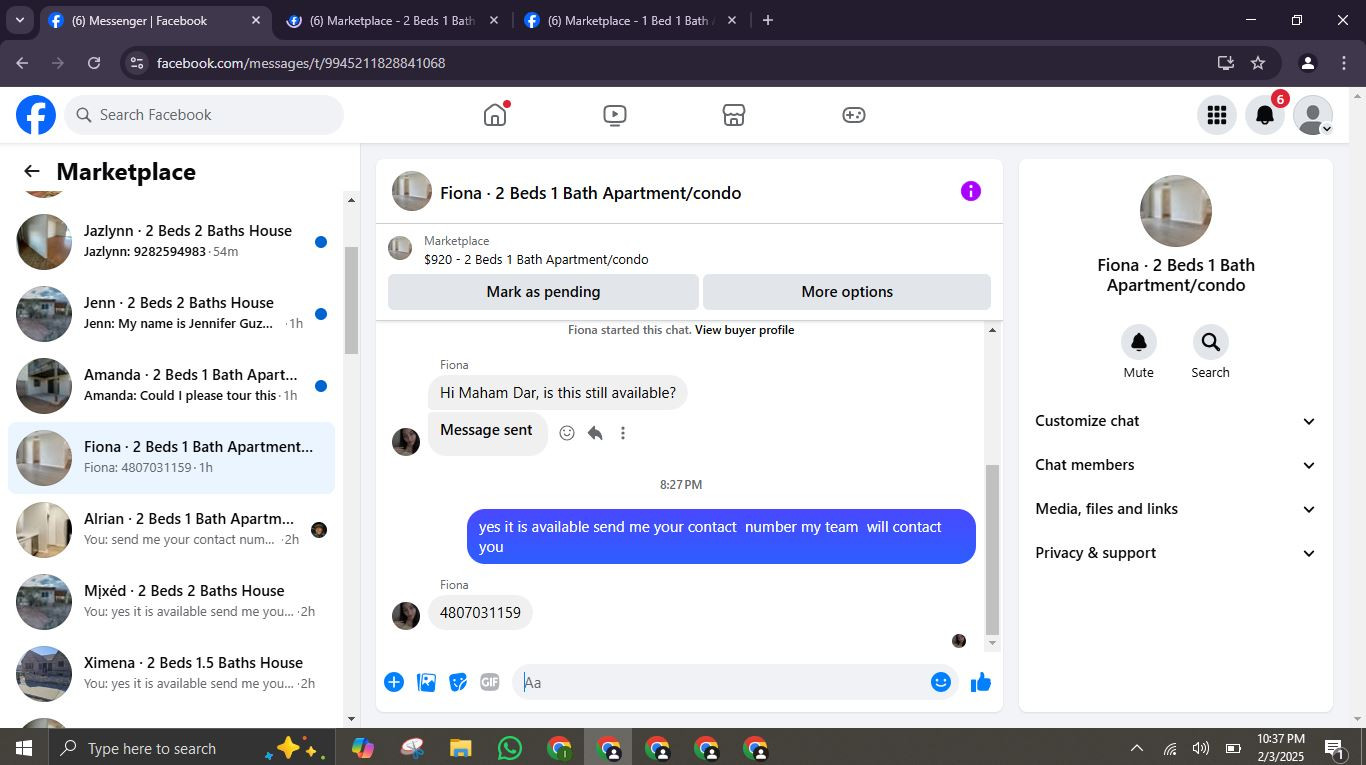Open more options for Message sent bubble
Viewport: 1366px width, 765px height.
[x=623, y=433]
